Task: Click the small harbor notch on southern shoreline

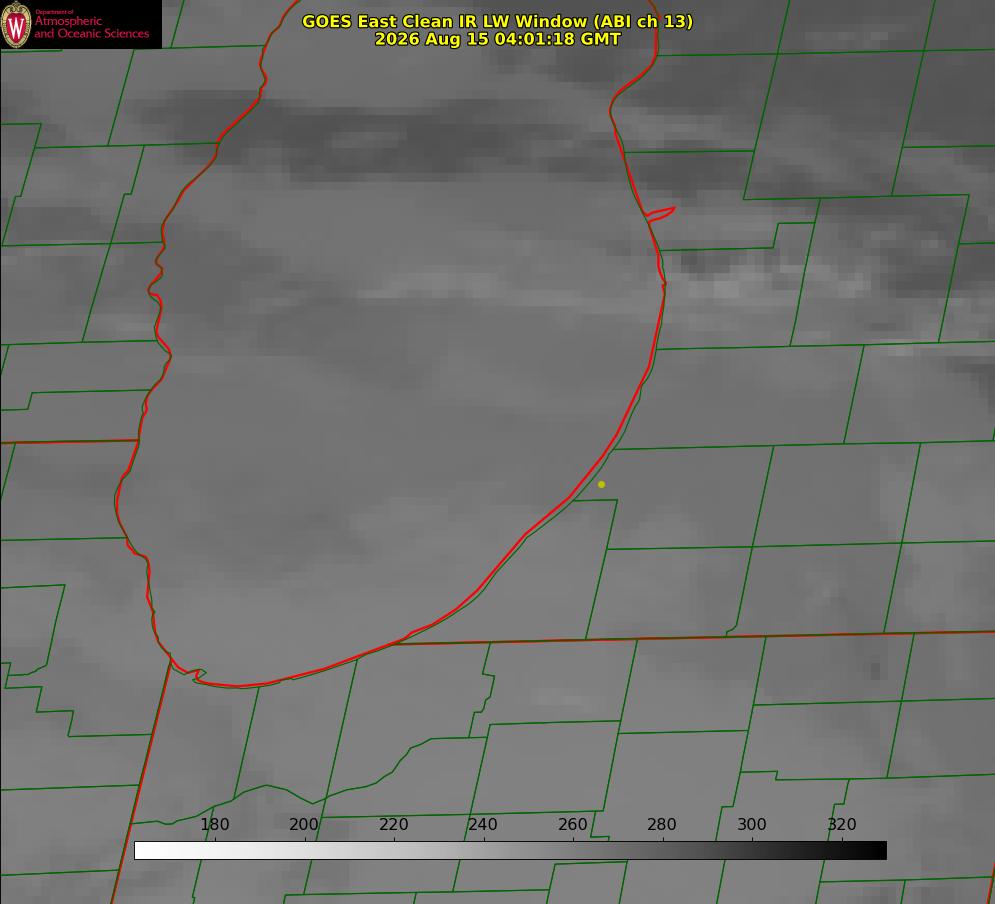Action: point(199,674)
